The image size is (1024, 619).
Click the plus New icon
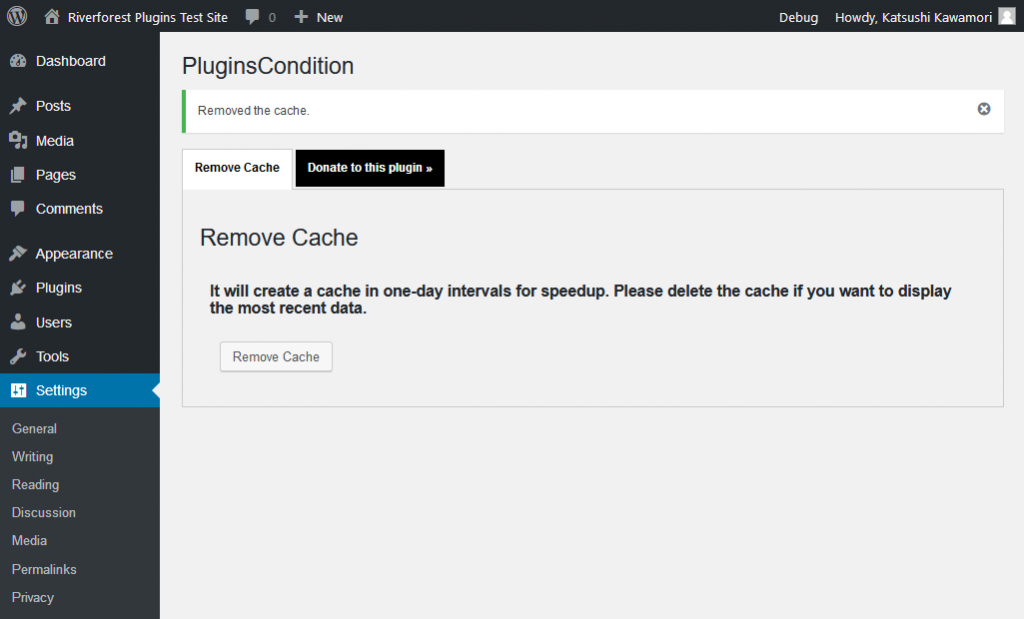[x=301, y=17]
